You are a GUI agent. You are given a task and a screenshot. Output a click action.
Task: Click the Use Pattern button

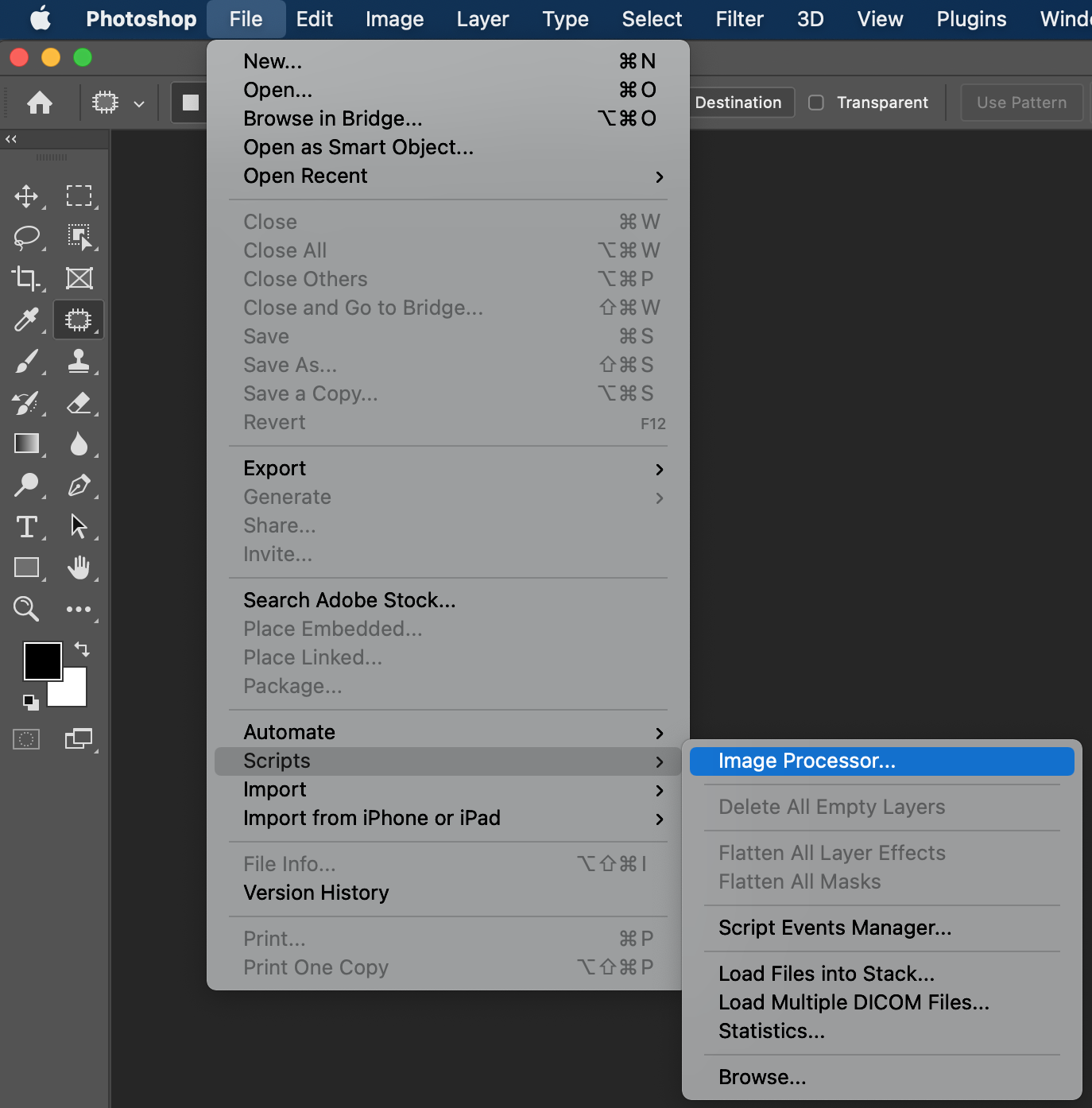[1021, 103]
